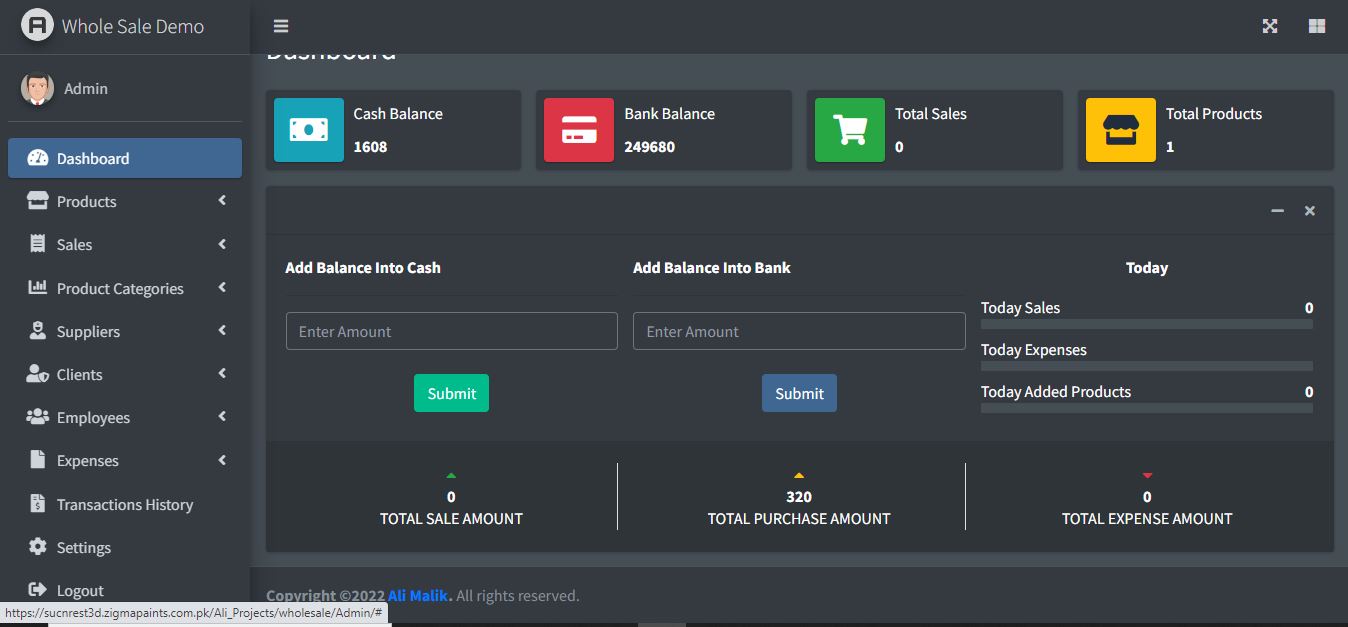Expand the Sales sidebar submenu

coord(124,244)
